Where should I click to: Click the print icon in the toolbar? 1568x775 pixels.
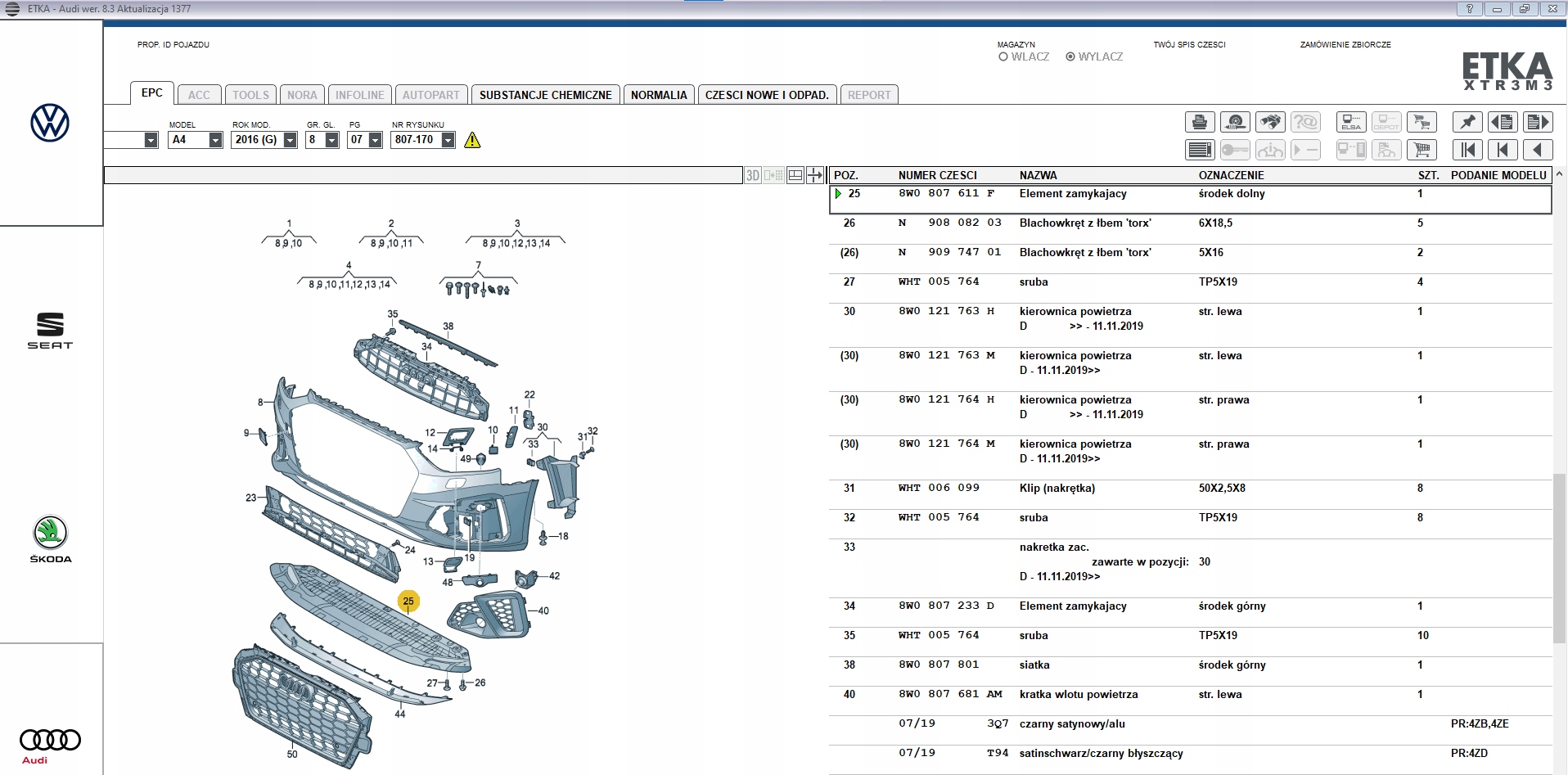[1200, 123]
